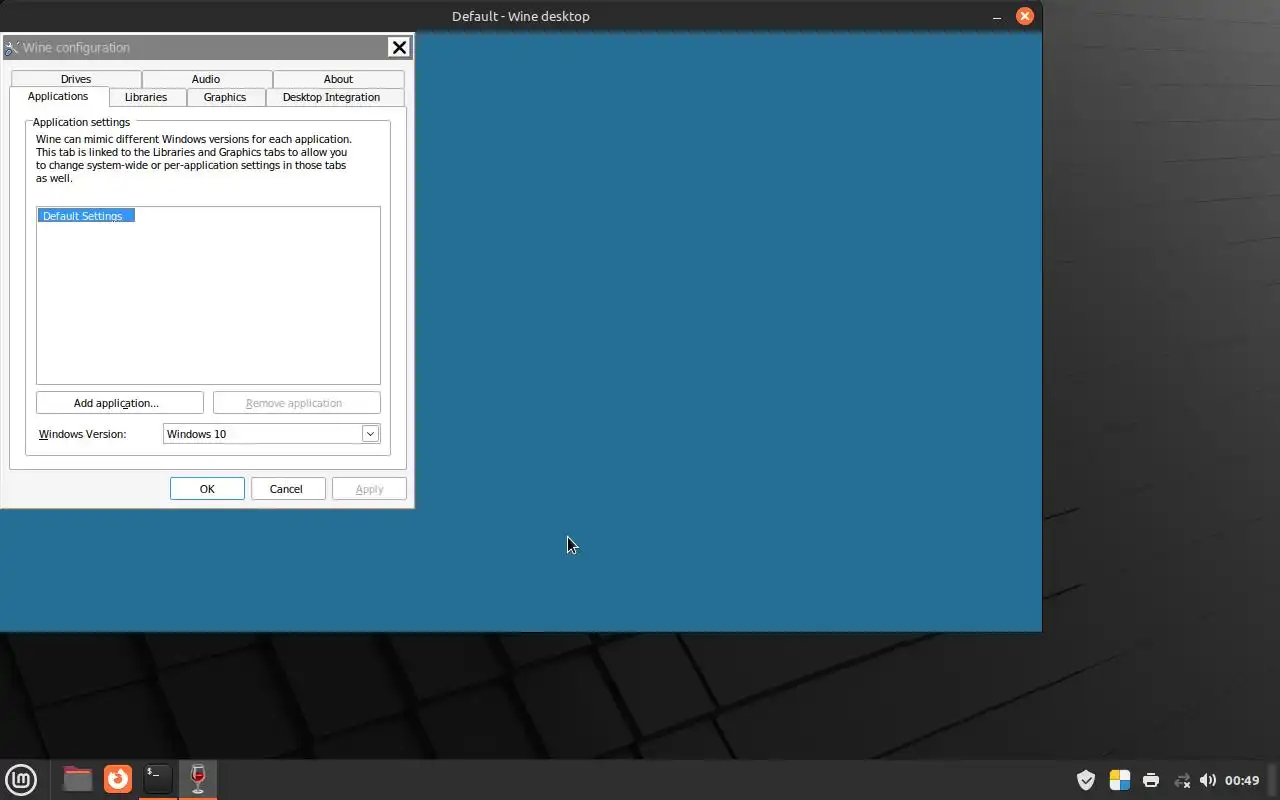Image resolution: width=1280 pixels, height=800 pixels.
Task: Open the Graphics tab
Action: tap(225, 97)
